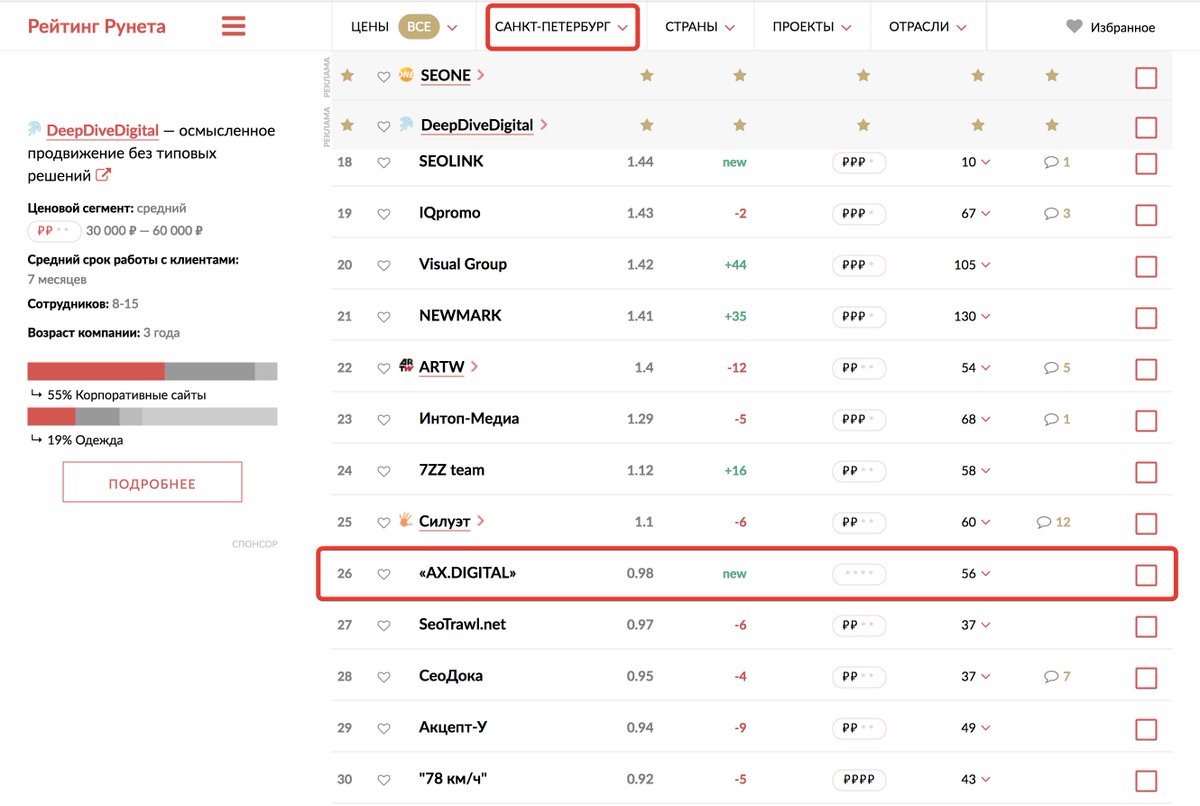Select IQpromo comparison checkbox
The width and height of the screenshot is (1200, 806).
coord(1146,215)
